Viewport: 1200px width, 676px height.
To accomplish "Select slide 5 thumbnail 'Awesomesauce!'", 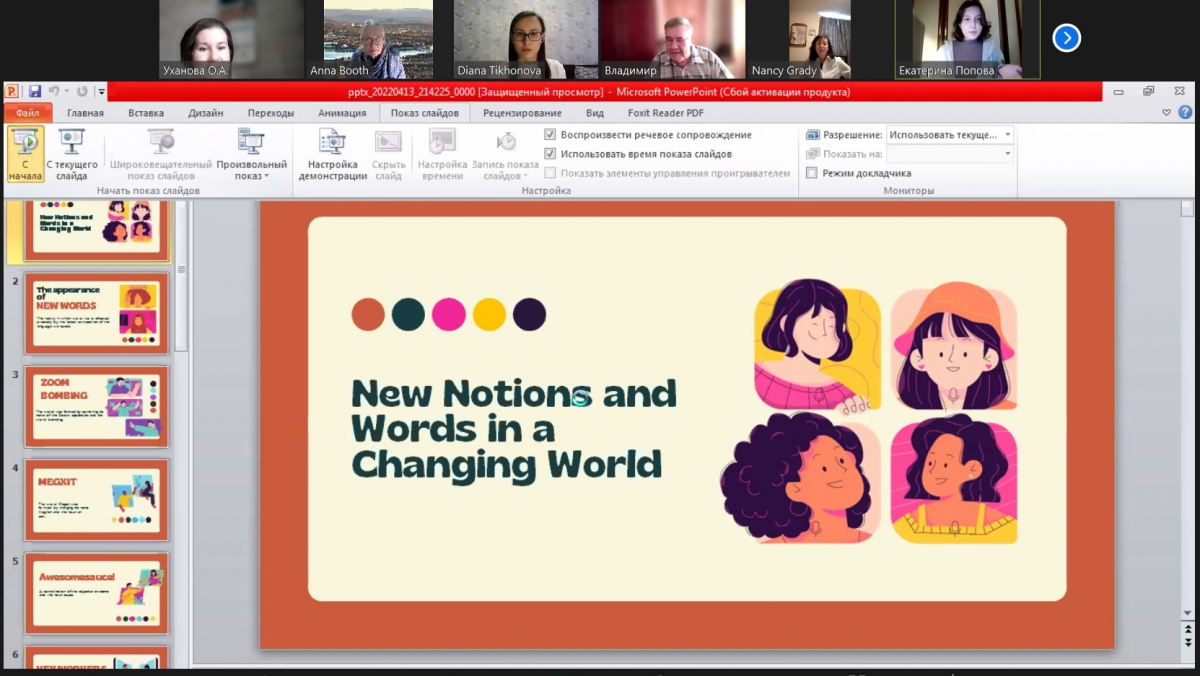I will coord(97,594).
